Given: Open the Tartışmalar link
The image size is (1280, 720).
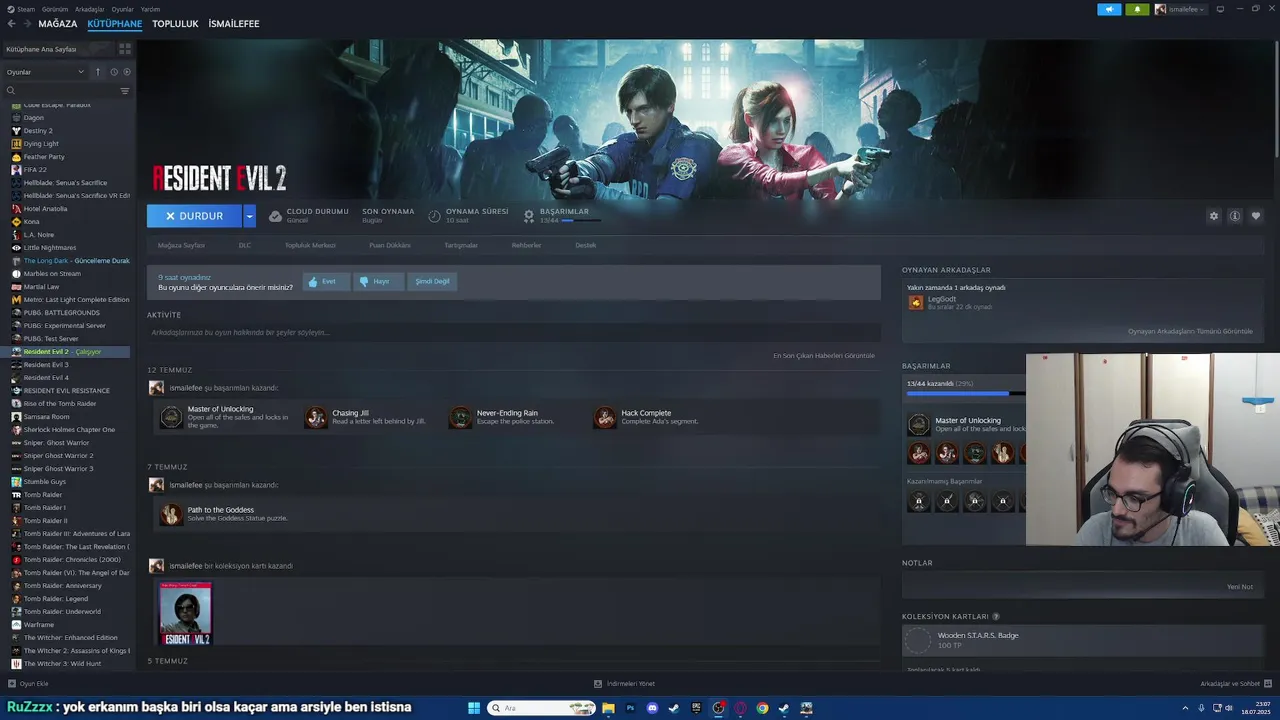Looking at the screenshot, I should pyautogui.click(x=461, y=245).
